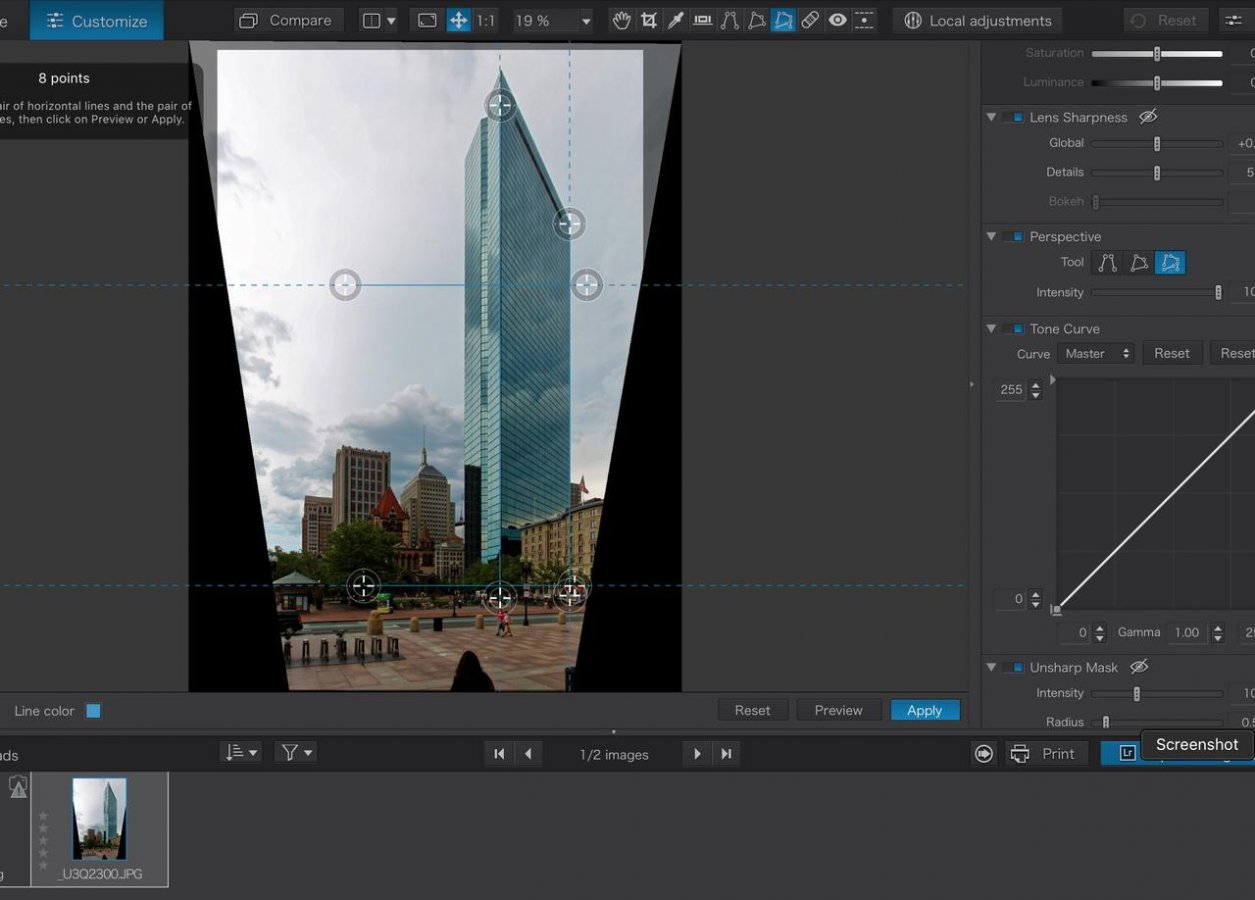Switch to the Customize tab
The image size is (1255, 900).
click(x=97, y=20)
